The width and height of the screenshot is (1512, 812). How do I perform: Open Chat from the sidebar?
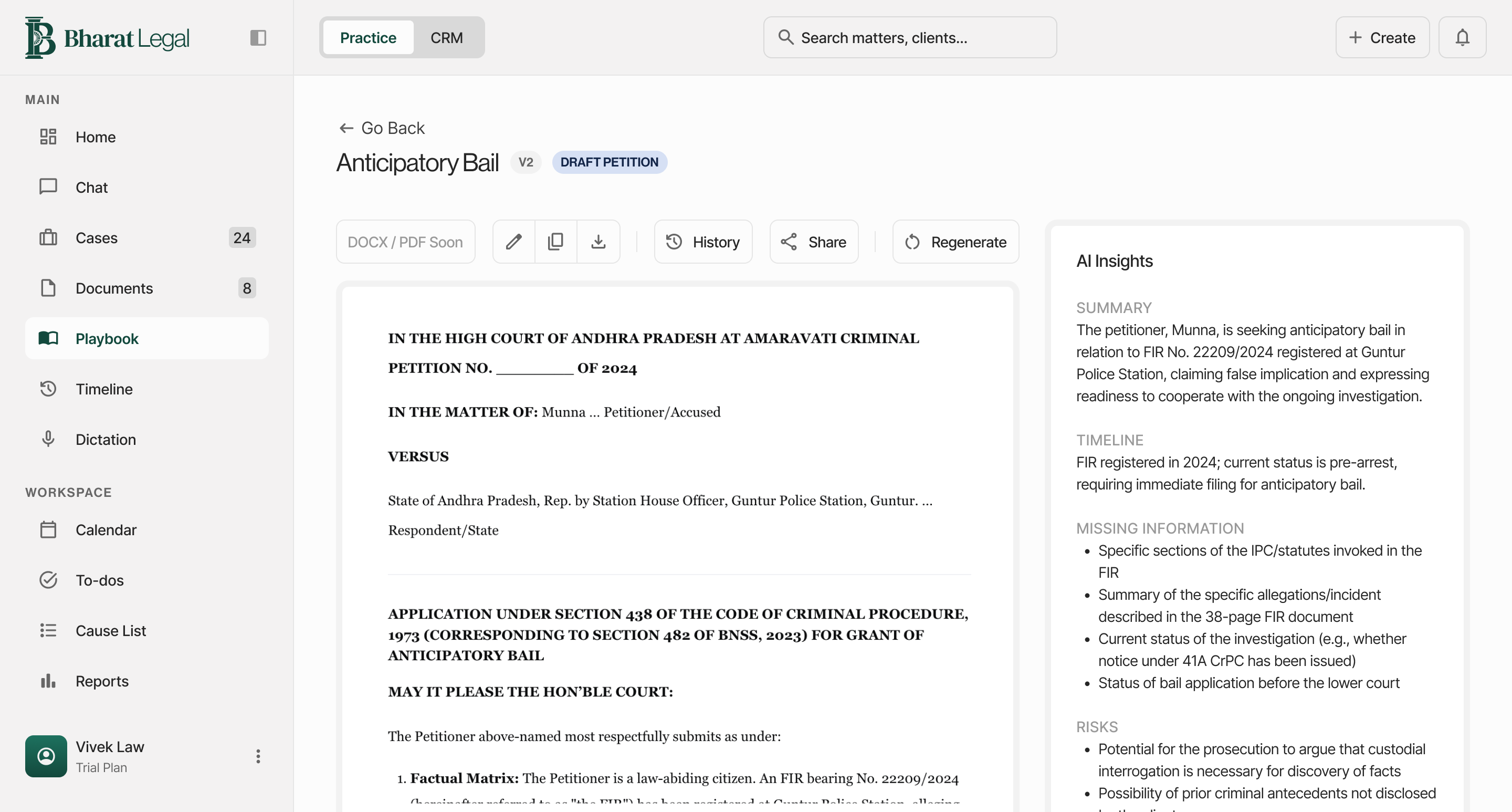coord(147,188)
